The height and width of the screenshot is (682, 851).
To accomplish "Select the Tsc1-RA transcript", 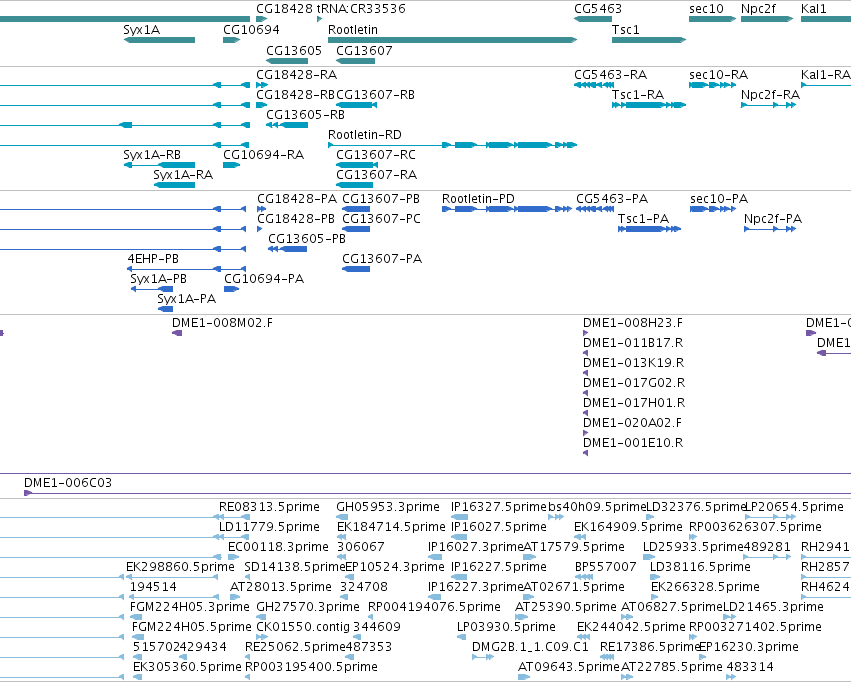I will (649, 105).
